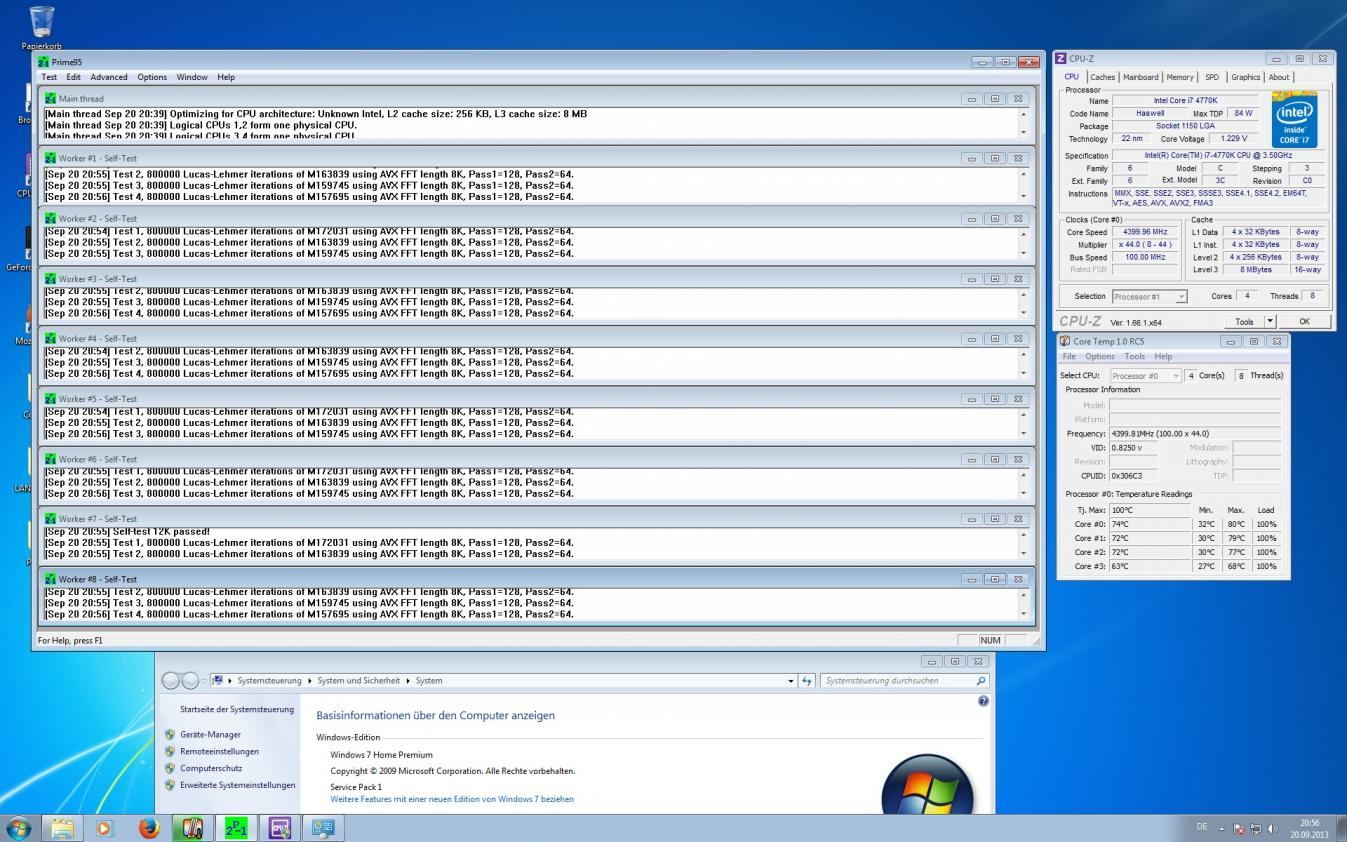Switch to CPU-Z purple taskbar icon

tap(280, 828)
